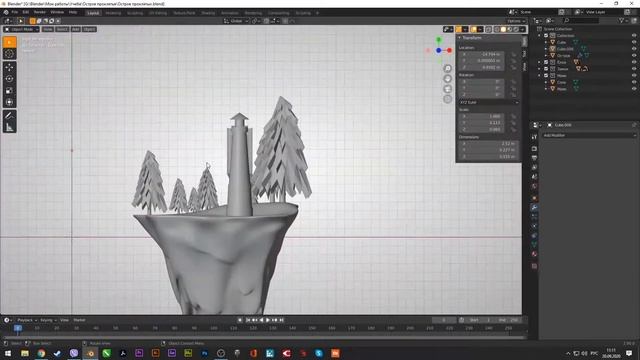The height and width of the screenshot is (360, 640).
Task: Click the Scale X value field
Action: [482, 116]
